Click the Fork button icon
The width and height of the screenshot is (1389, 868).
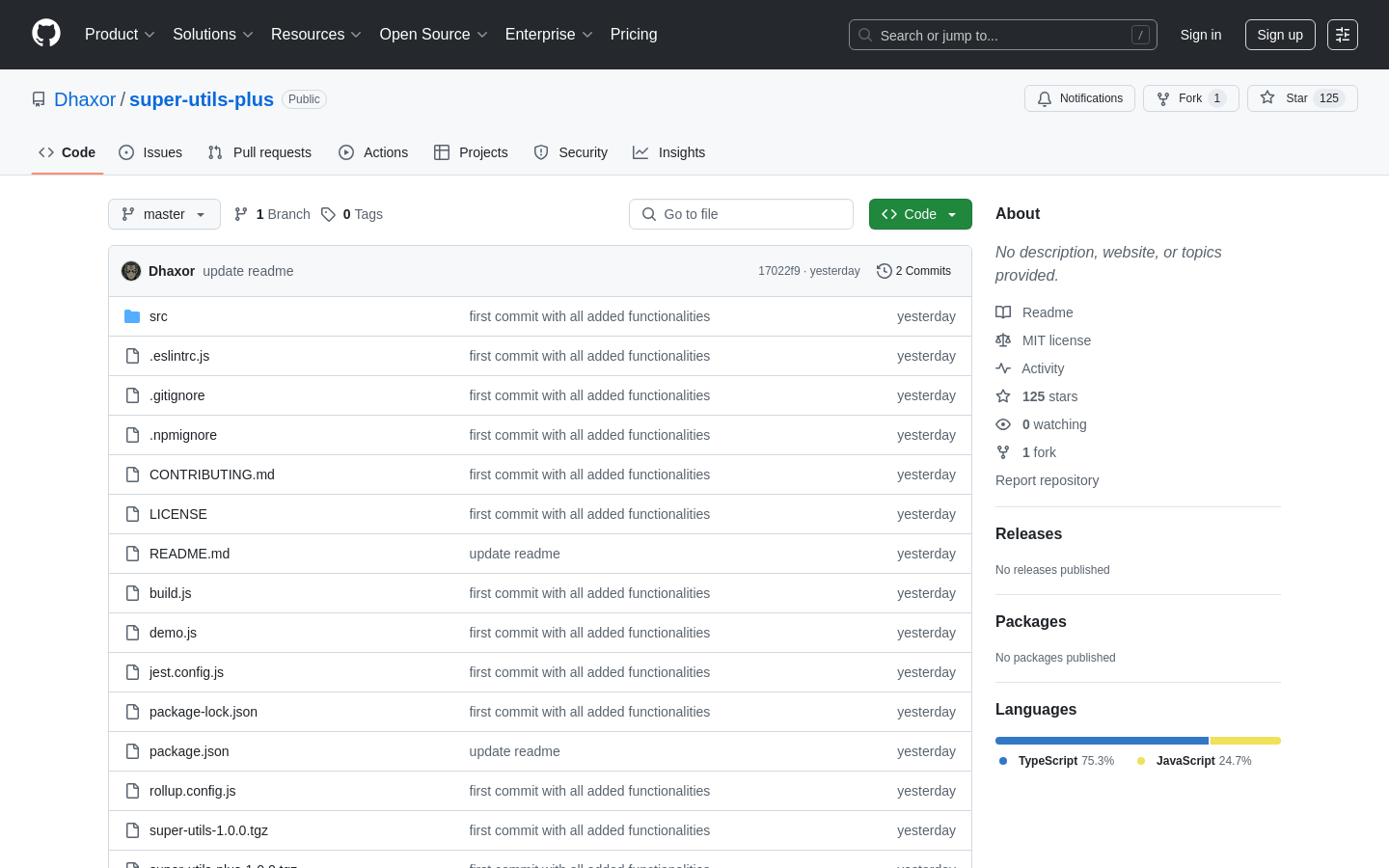click(x=1163, y=98)
